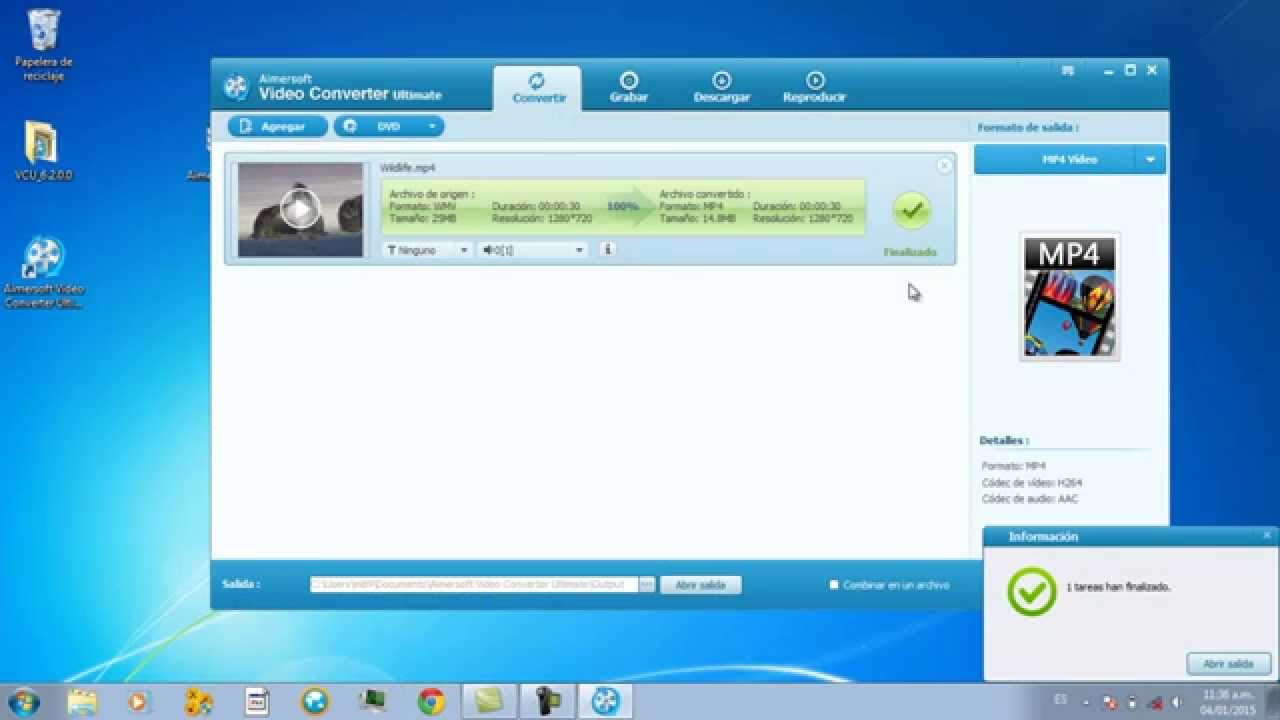Click the MP4 Video output format button
The height and width of the screenshot is (720, 1280).
(x=1055, y=159)
